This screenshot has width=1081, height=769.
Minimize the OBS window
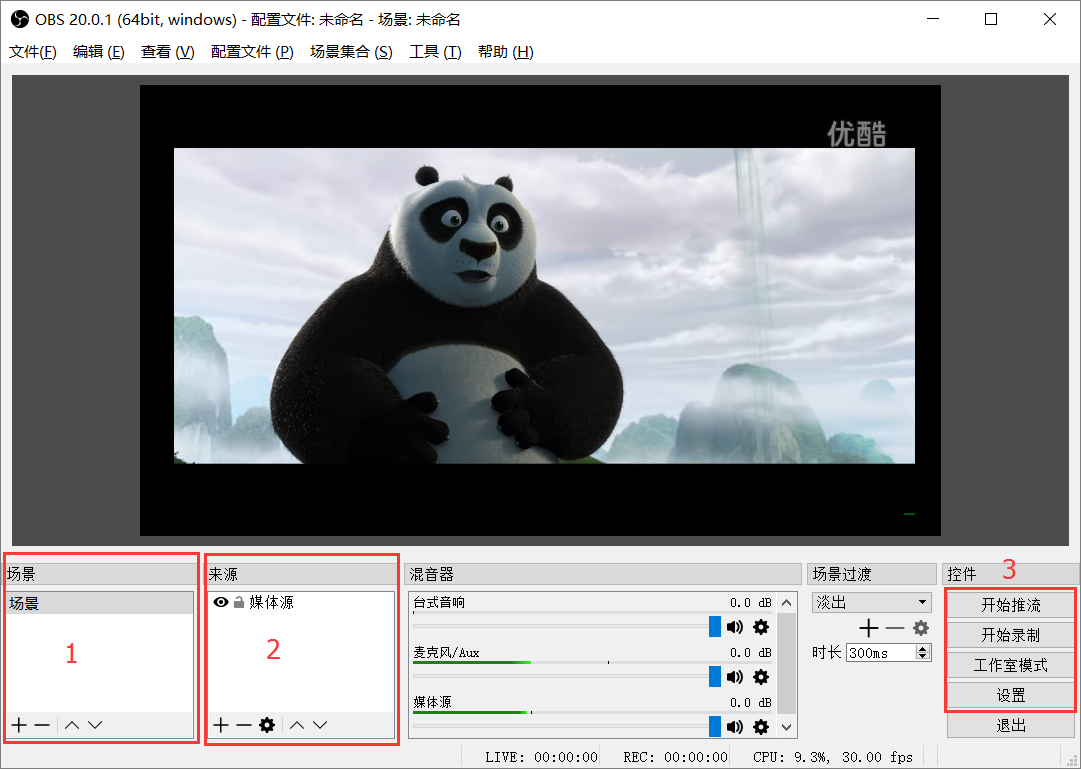pyautogui.click(x=933, y=19)
